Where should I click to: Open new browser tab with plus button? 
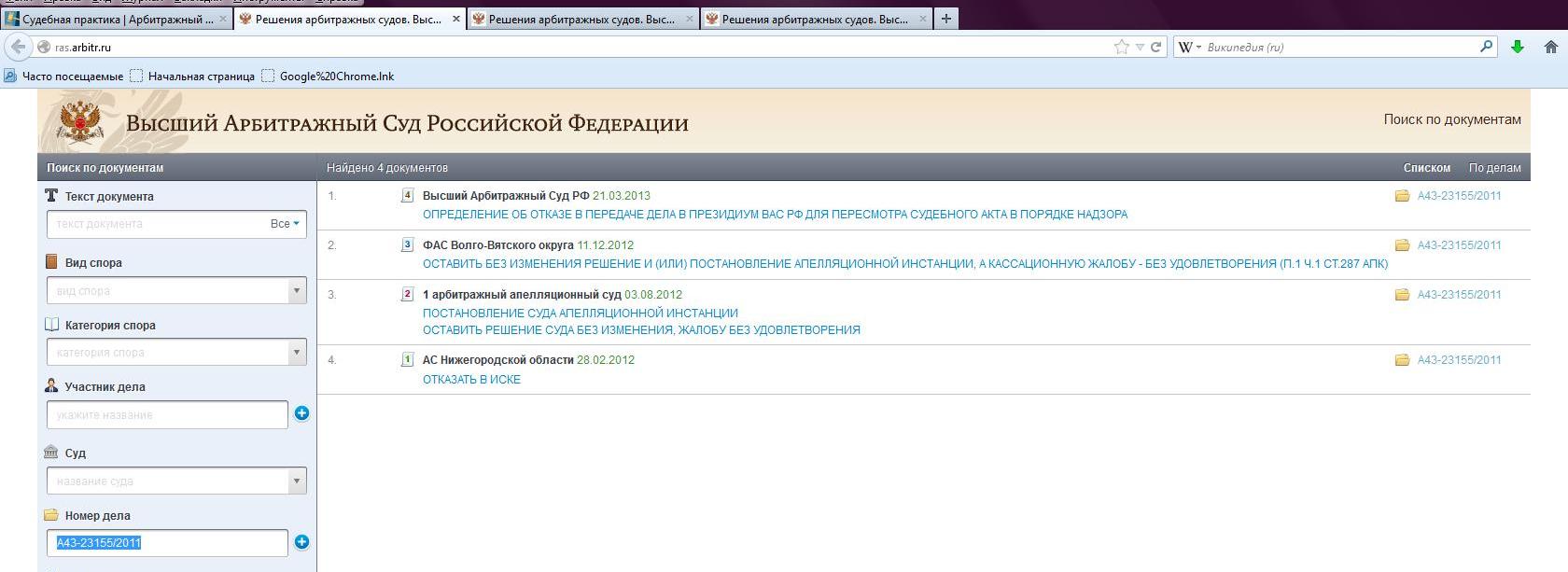[x=945, y=19]
